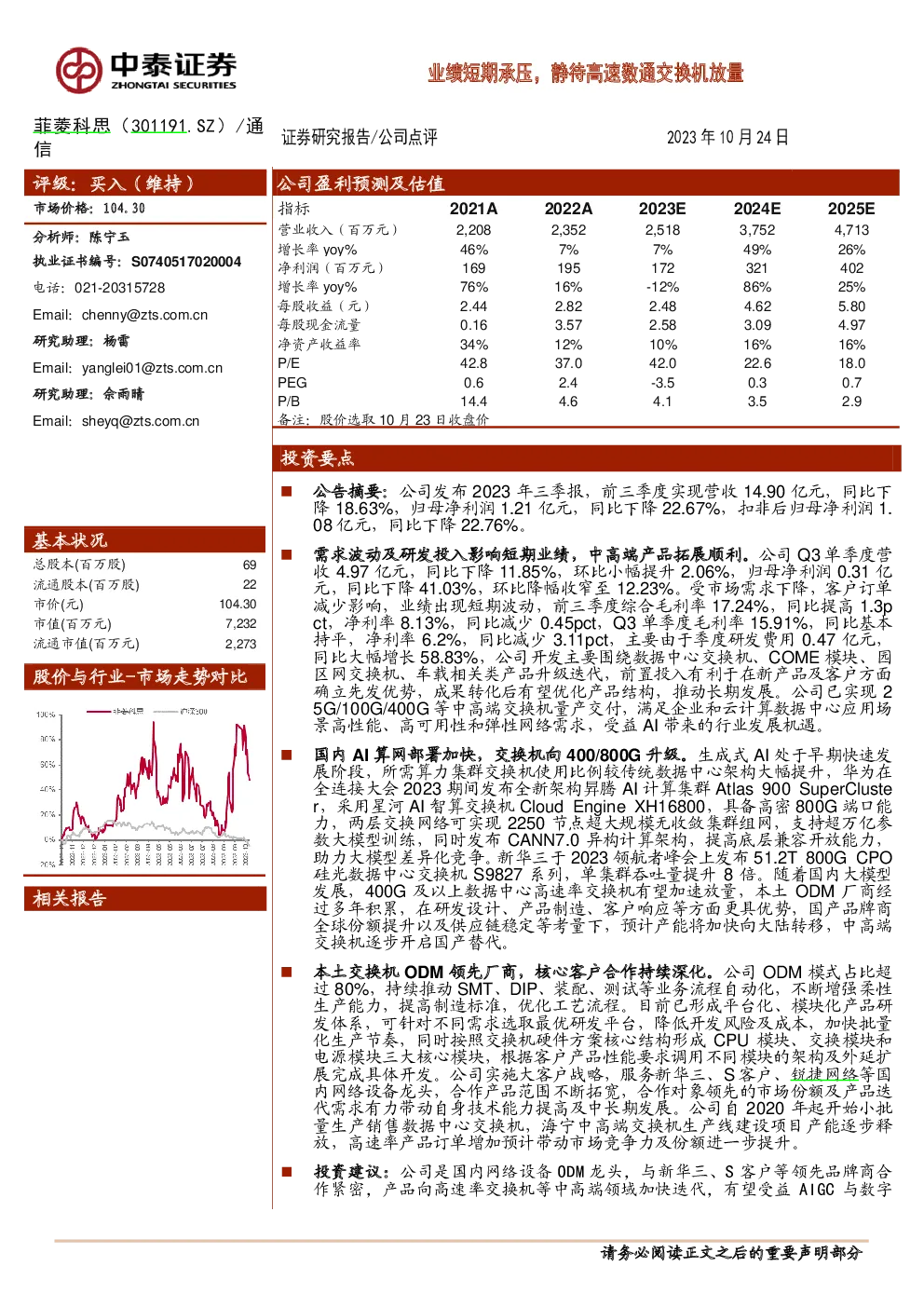Click the 锐捷网络 underlined text

(x=824, y=1074)
